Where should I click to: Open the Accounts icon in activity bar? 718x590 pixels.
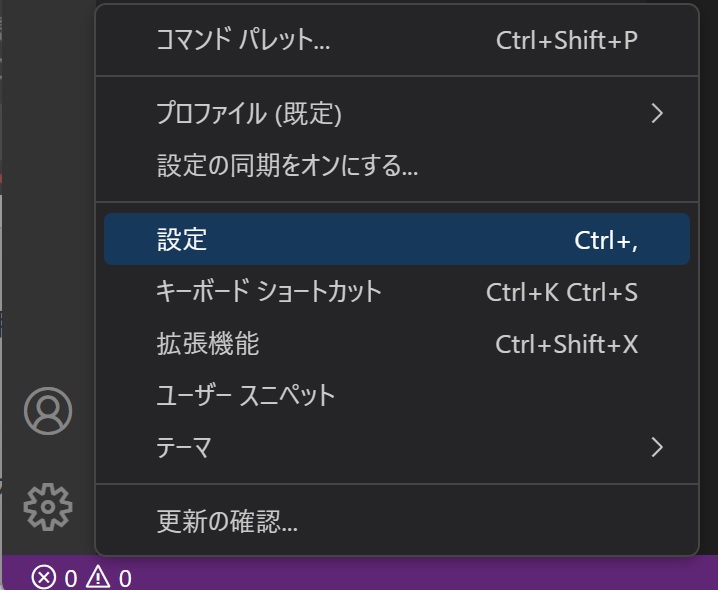point(48,411)
